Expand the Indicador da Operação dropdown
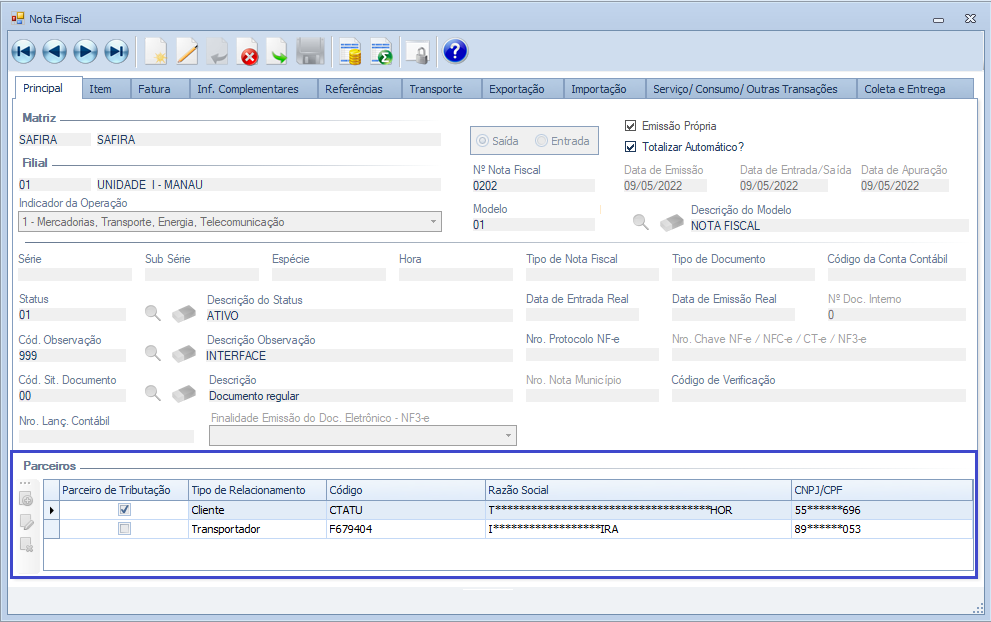Viewport: 991px width, 622px height. 433,222
